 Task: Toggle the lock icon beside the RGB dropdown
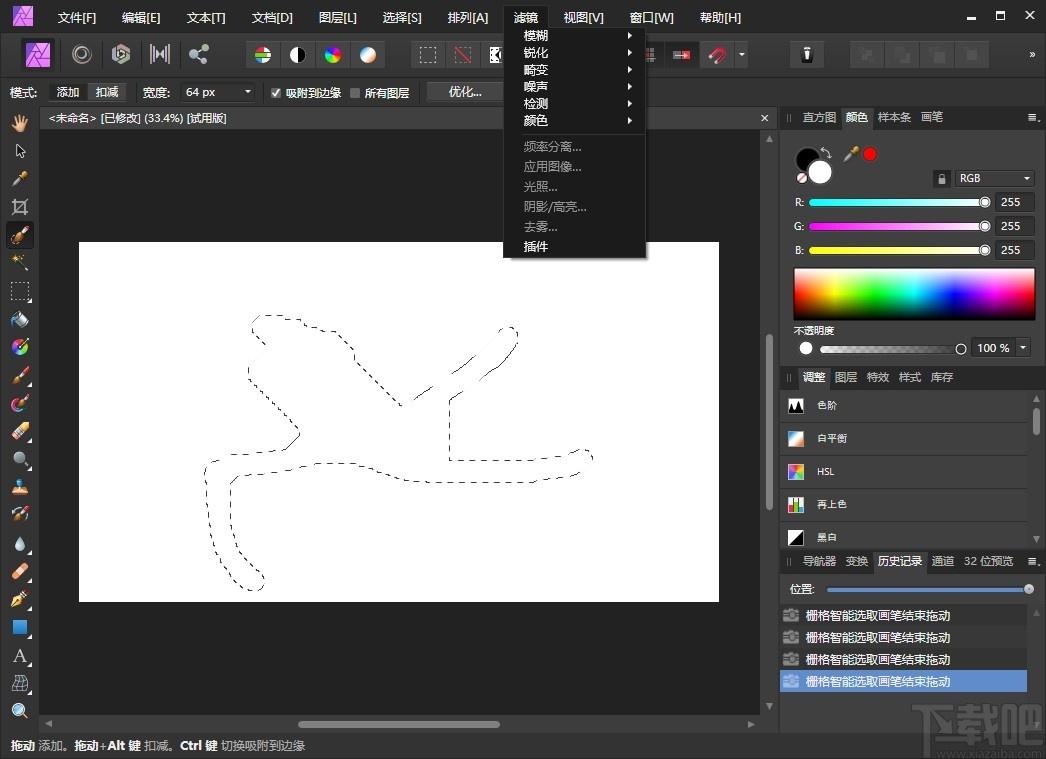(941, 179)
